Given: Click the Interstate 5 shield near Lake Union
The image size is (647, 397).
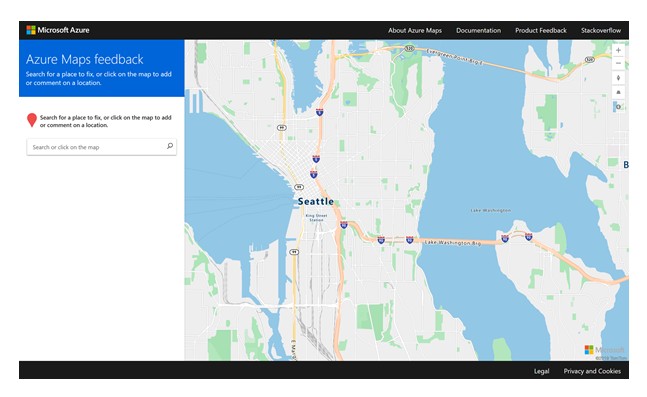Looking at the screenshot, I should pyautogui.click(x=319, y=112).
